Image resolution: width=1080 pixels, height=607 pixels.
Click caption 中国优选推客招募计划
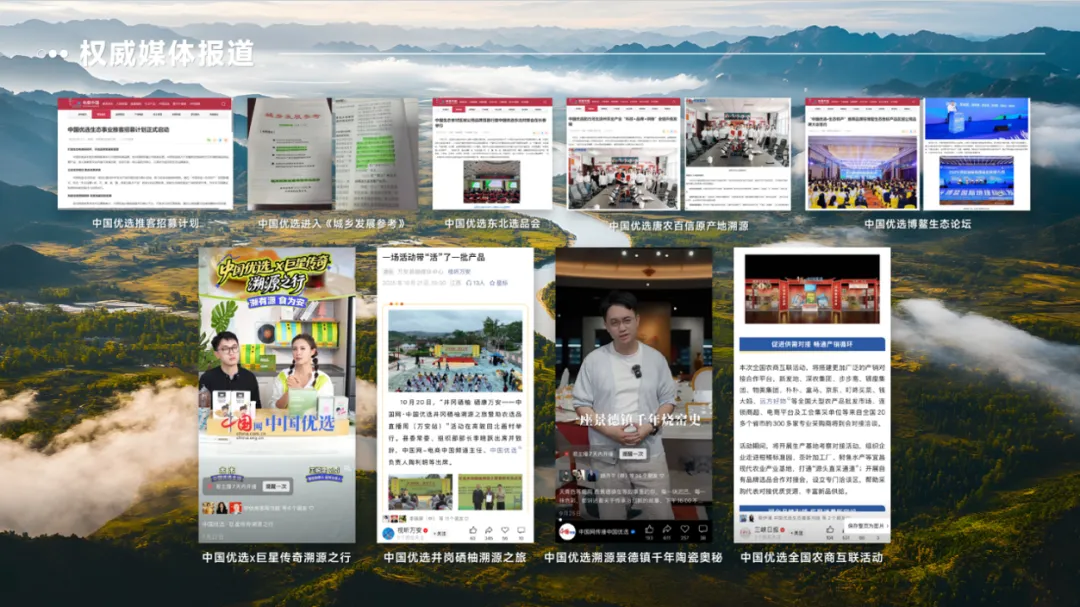pos(145,223)
